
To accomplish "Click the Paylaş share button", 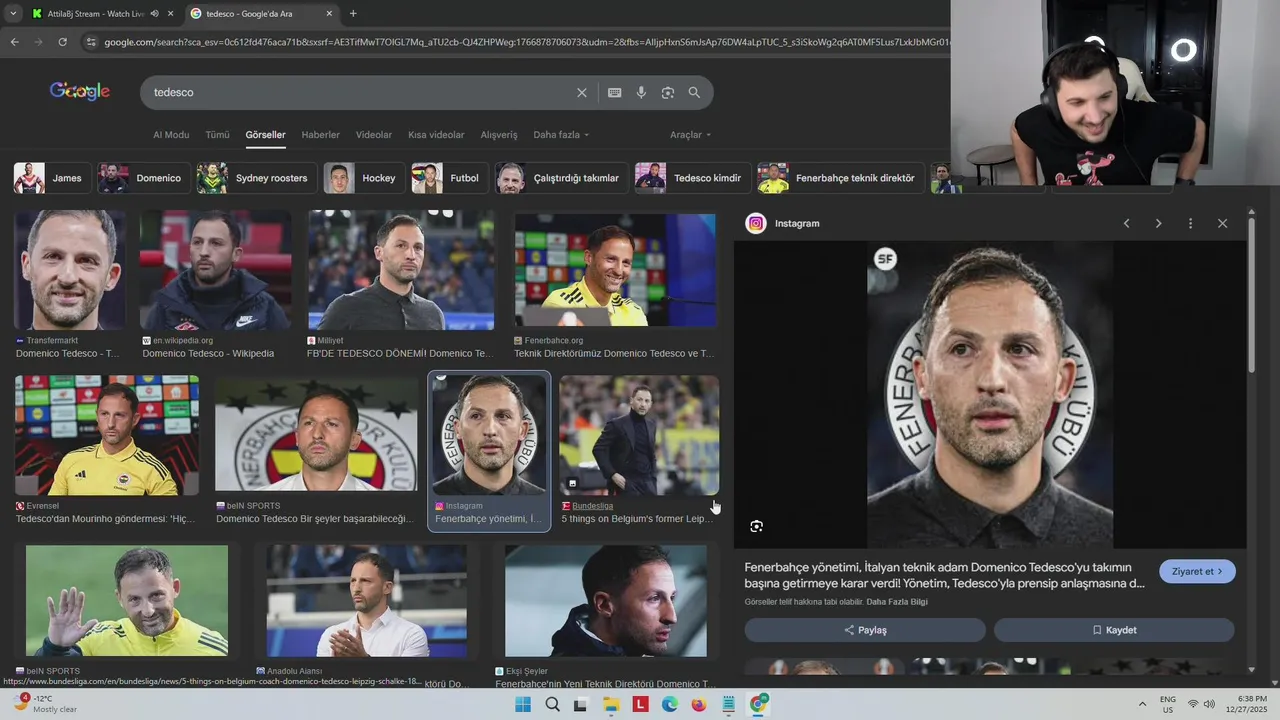I will [x=865, y=630].
